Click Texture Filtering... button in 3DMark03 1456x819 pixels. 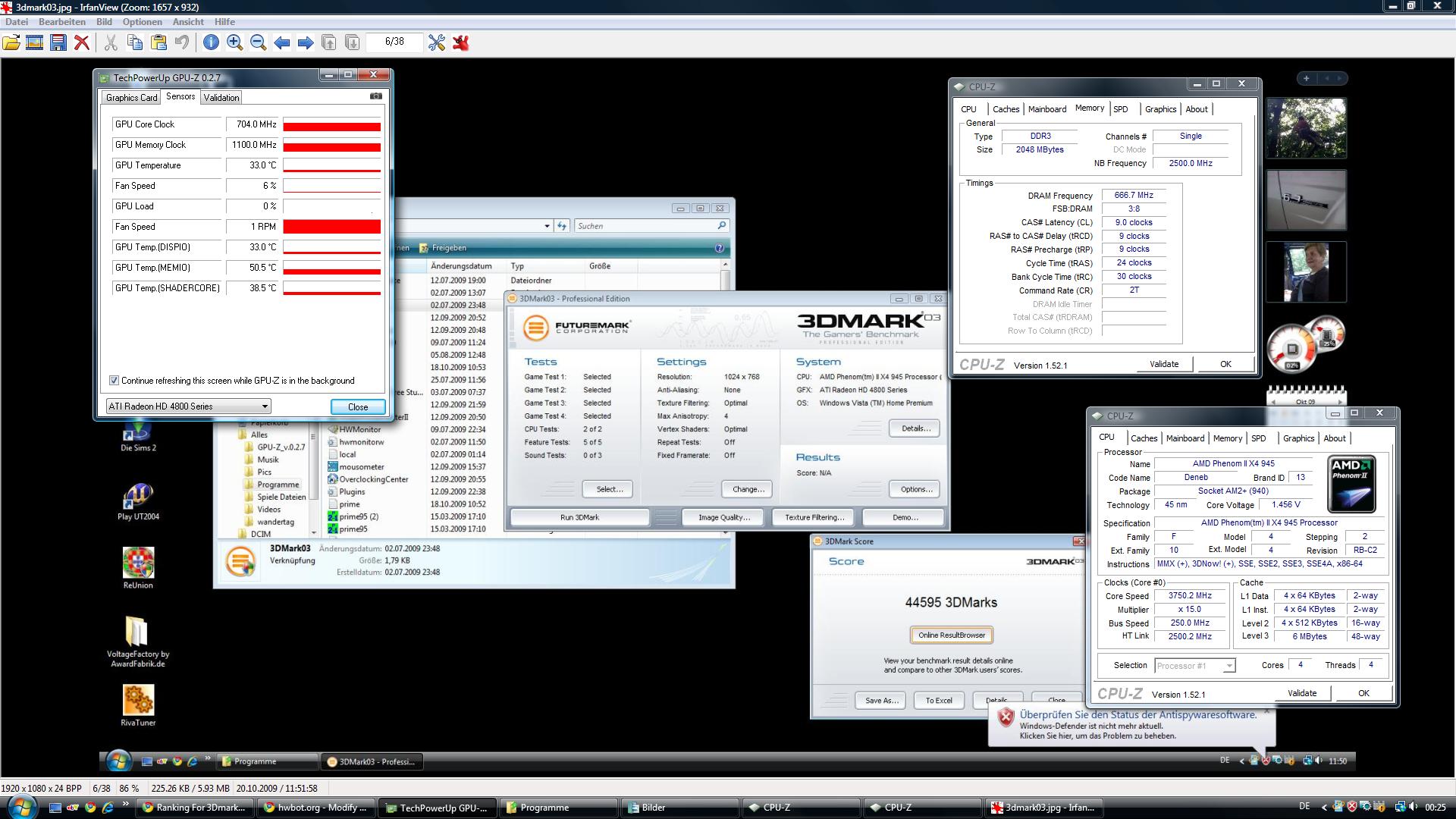pyautogui.click(x=814, y=517)
